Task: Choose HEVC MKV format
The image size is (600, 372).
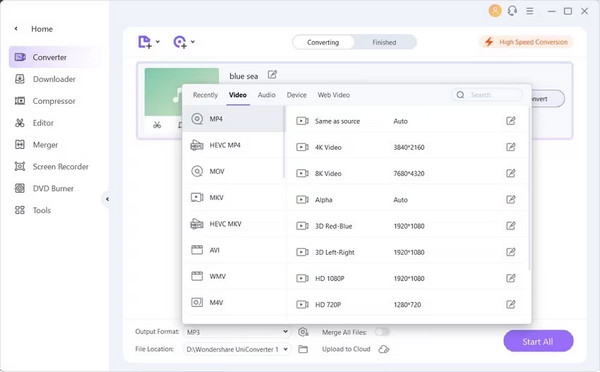Action: [233, 224]
